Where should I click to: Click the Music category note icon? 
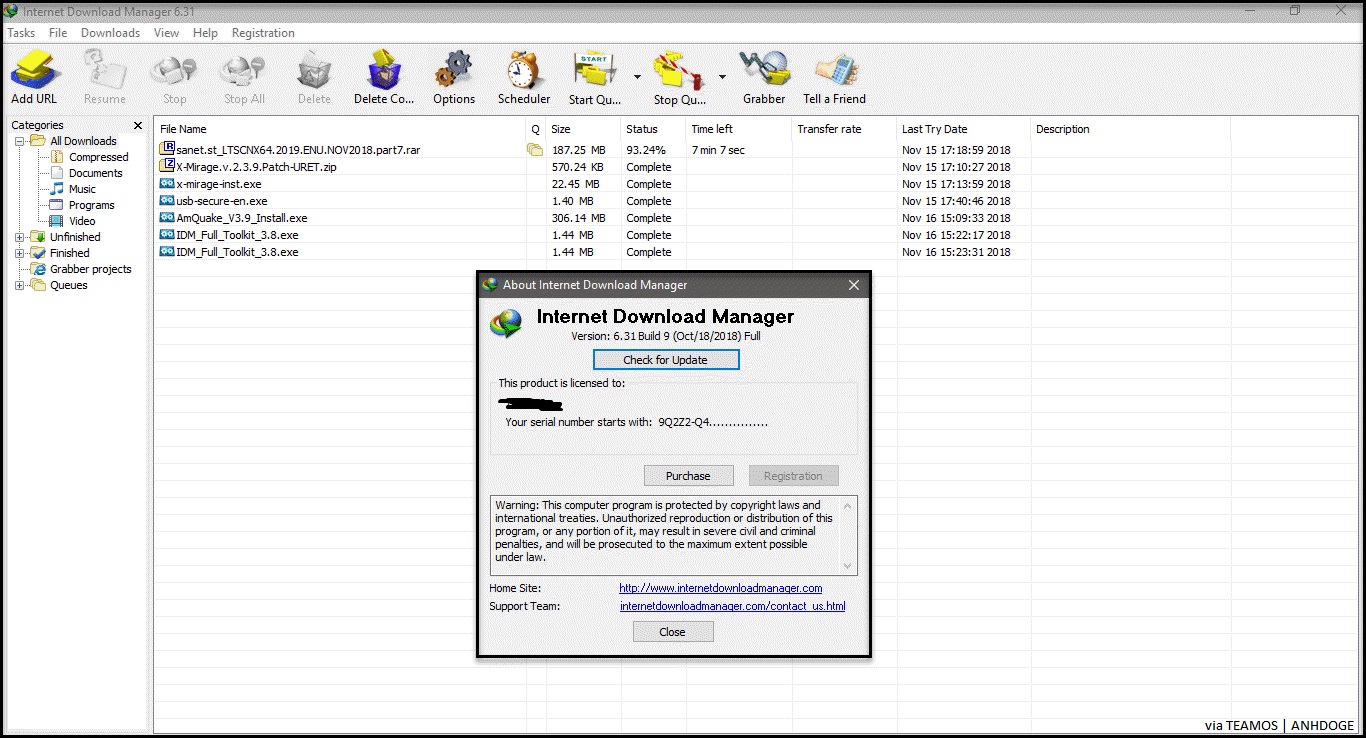[x=57, y=189]
